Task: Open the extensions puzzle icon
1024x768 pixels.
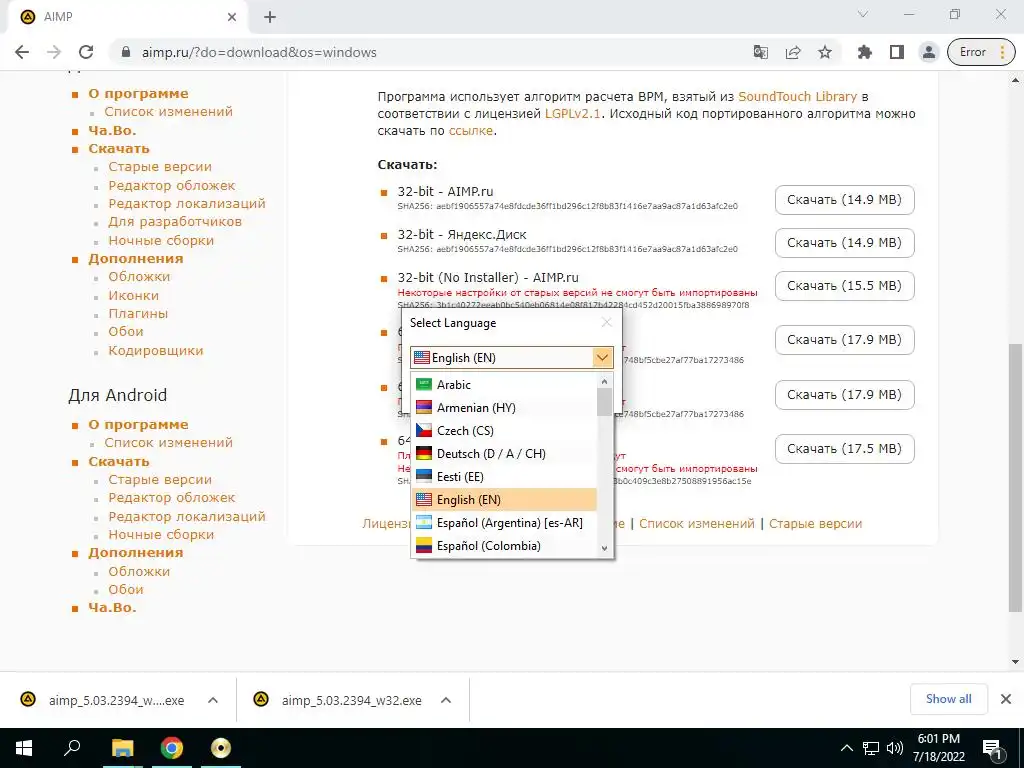Action: click(x=865, y=52)
